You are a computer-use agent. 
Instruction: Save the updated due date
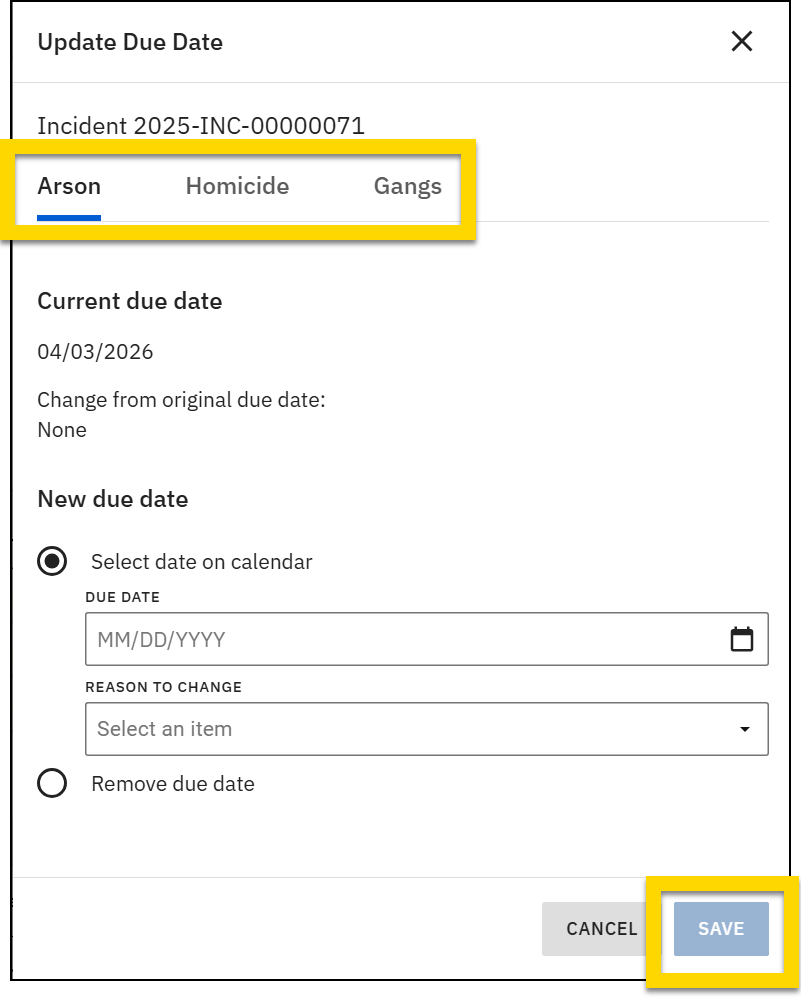[719, 928]
